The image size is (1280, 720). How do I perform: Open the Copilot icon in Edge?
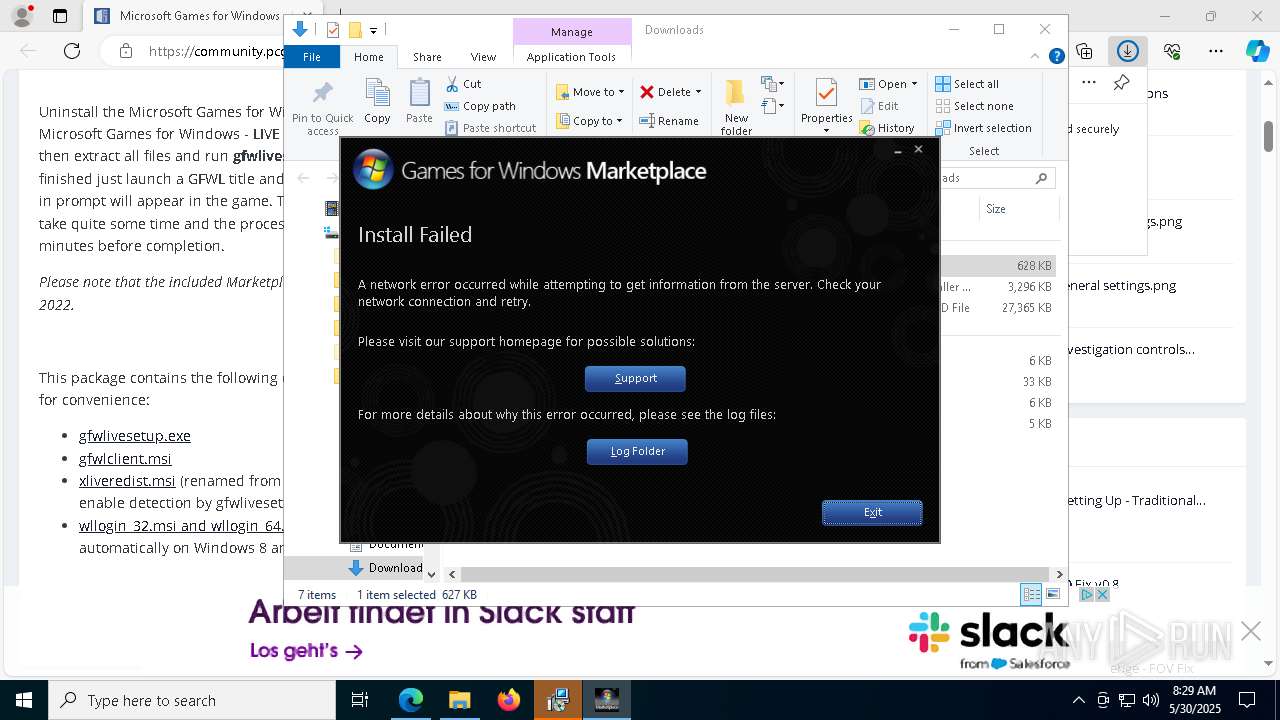coord(1257,51)
